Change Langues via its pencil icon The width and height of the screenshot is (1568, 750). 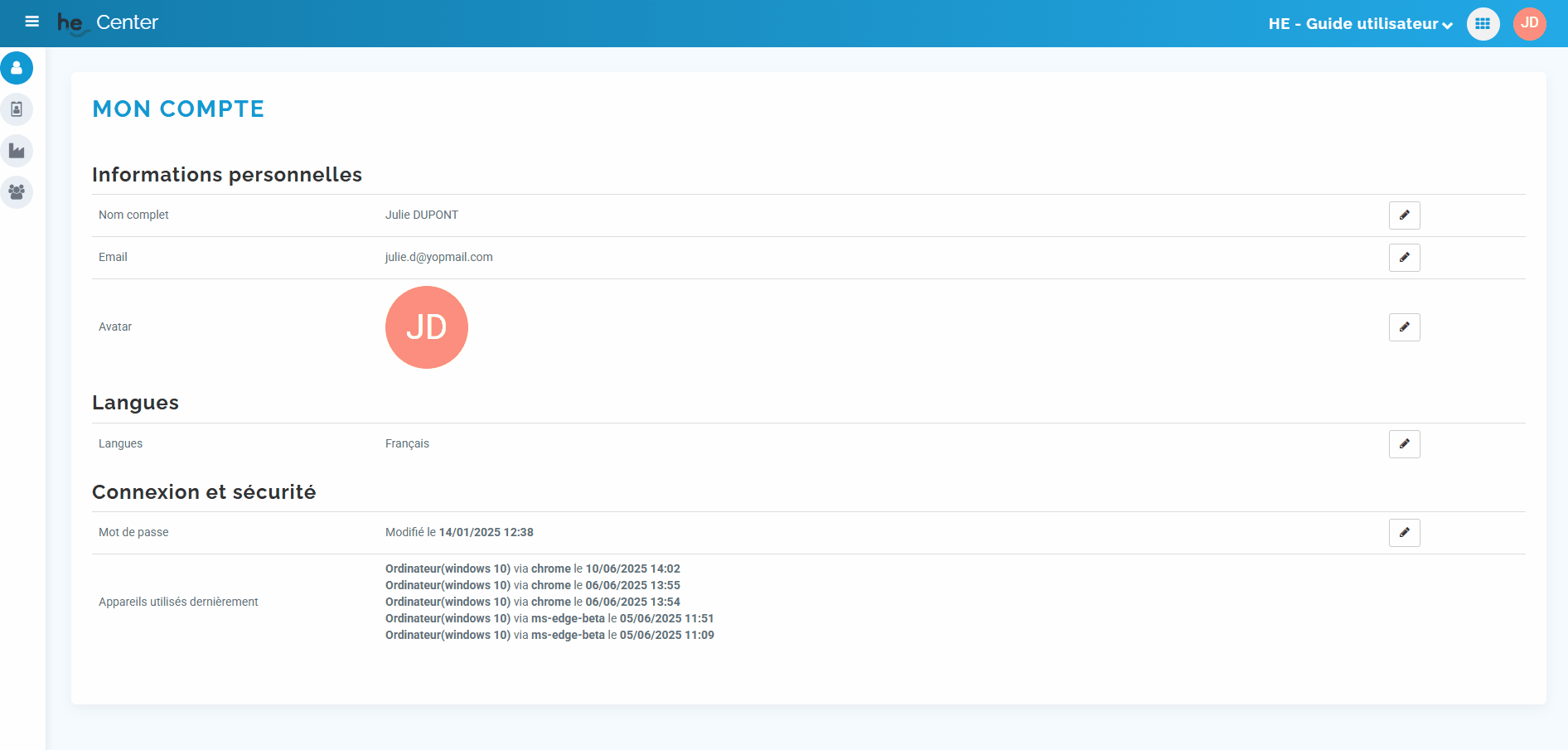click(1404, 444)
